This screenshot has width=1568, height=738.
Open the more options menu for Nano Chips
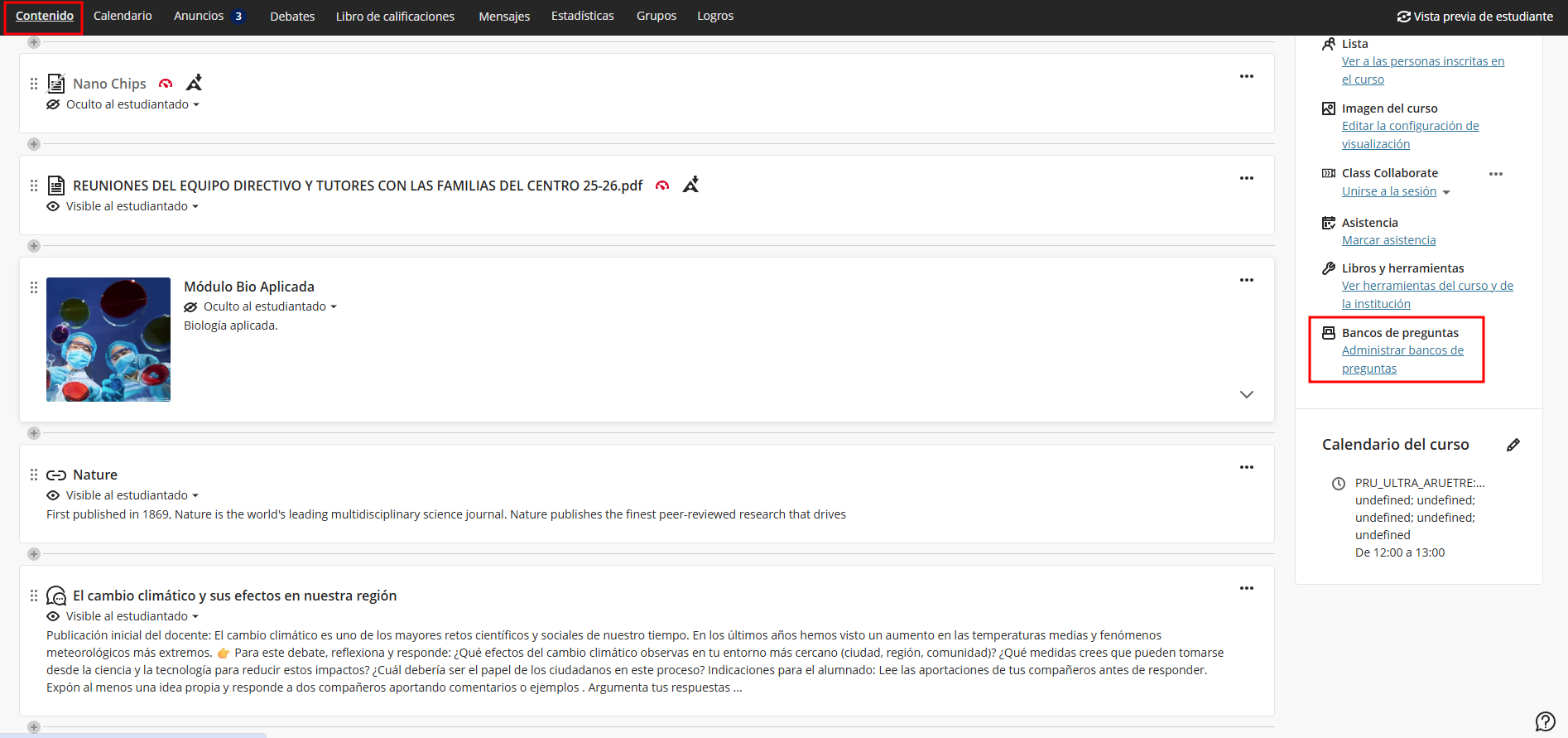1246,76
